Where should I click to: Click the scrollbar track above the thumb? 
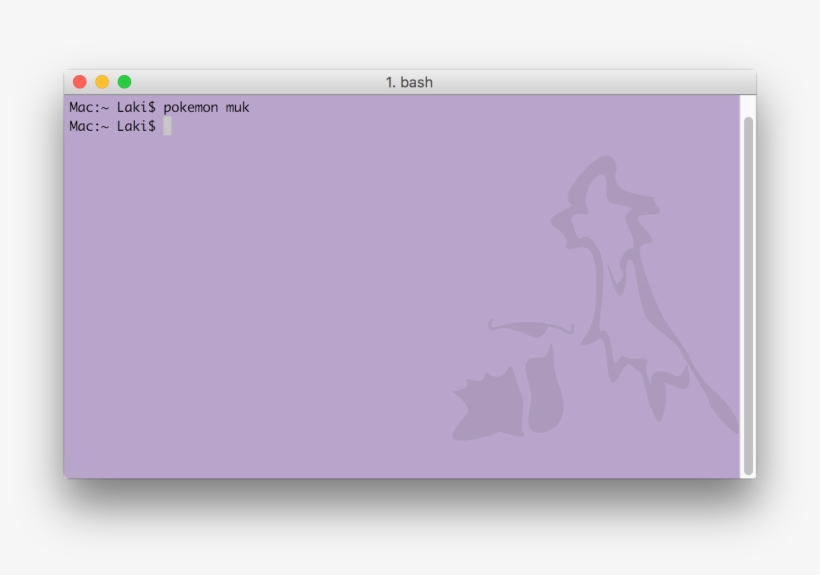pyautogui.click(x=747, y=106)
